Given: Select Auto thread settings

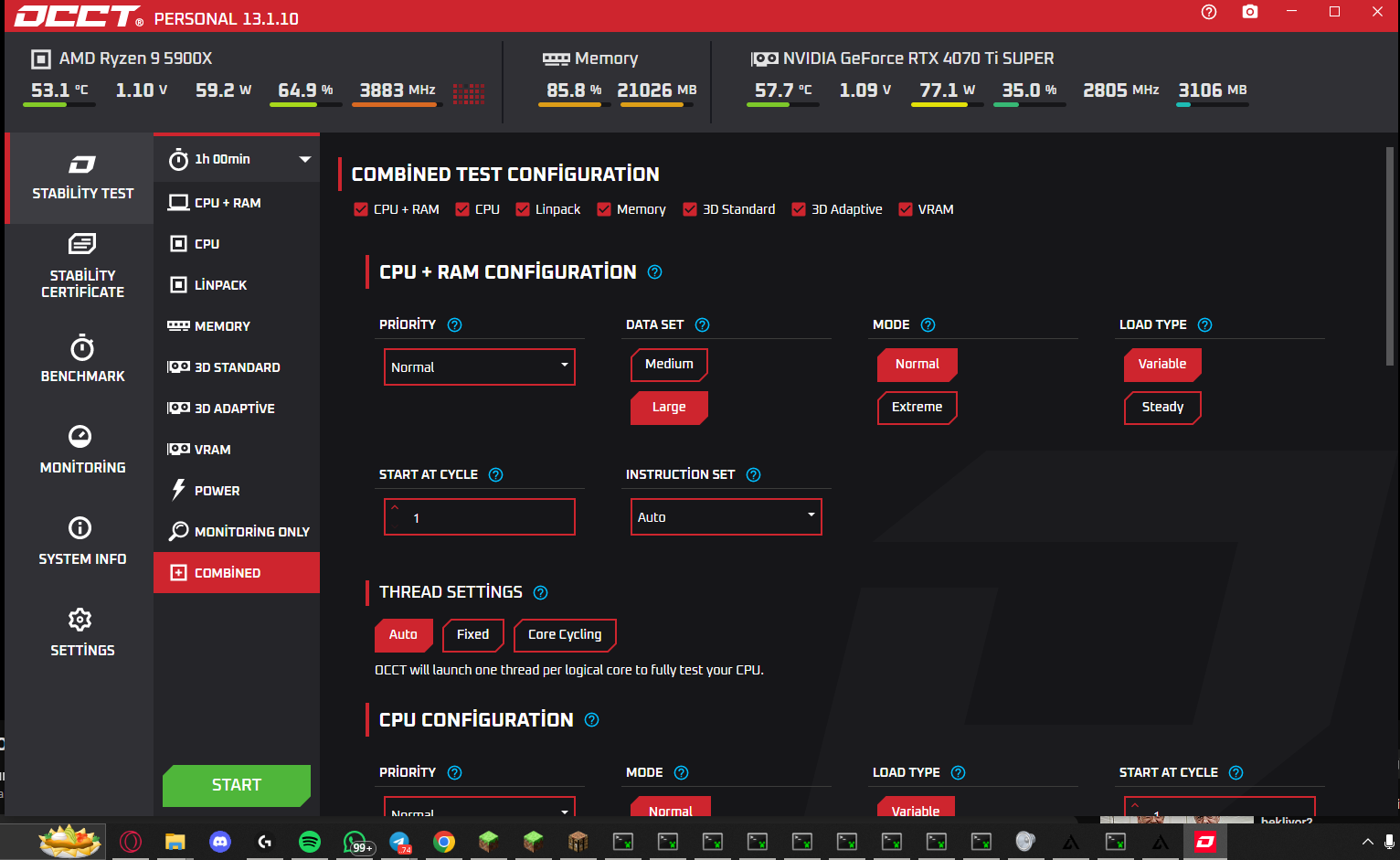Looking at the screenshot, I should coord(403,635).
